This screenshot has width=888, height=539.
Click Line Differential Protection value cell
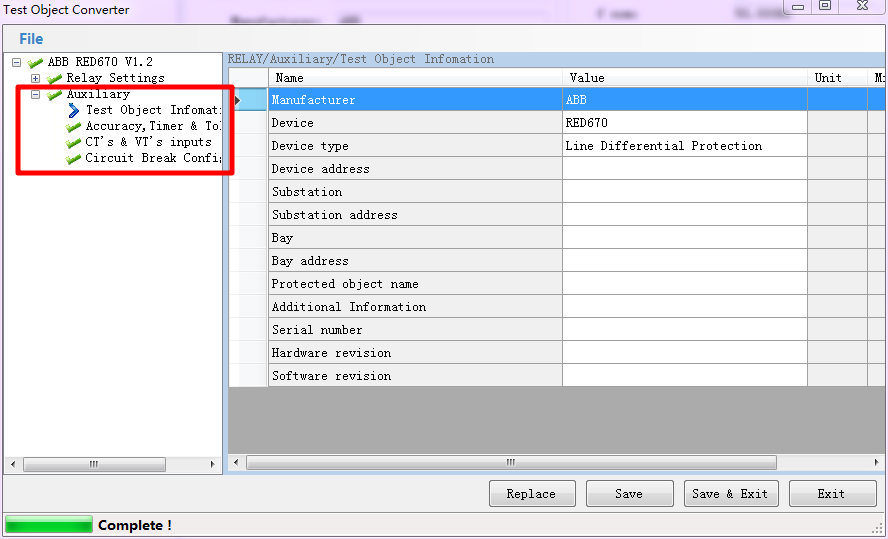click(x=685, y=146)
